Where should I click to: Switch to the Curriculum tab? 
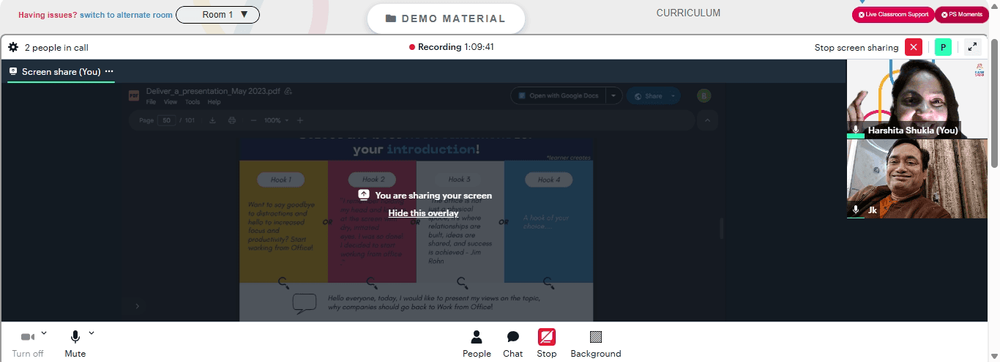(x=688, y=13)
